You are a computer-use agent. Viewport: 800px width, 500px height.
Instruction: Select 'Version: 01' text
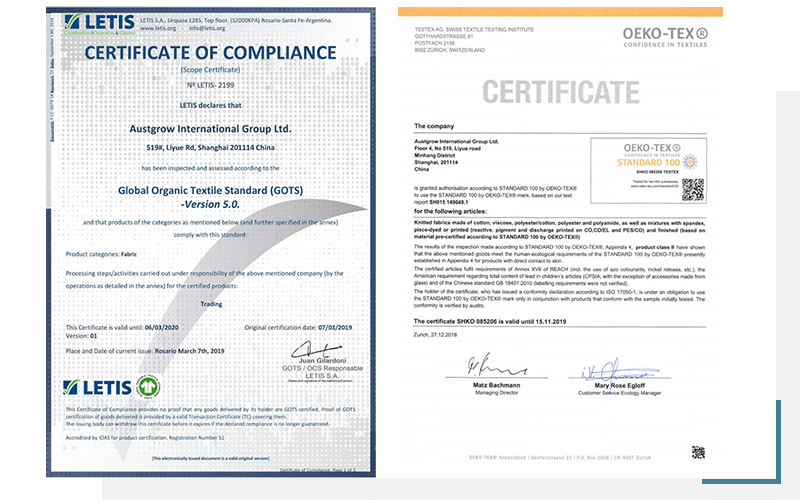pos(81,336)
